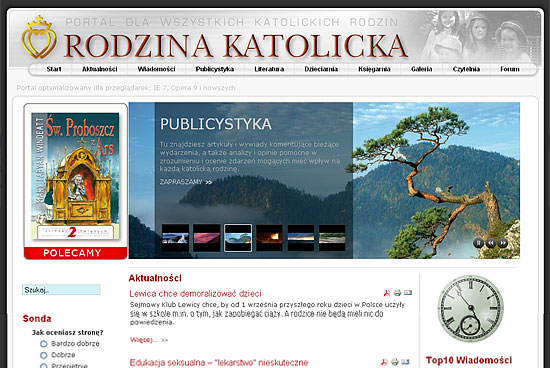Image resolution: width=550 pixels, height=368 pixels.
Task: Open the Galeria menu item
Action: coord(422,69)
